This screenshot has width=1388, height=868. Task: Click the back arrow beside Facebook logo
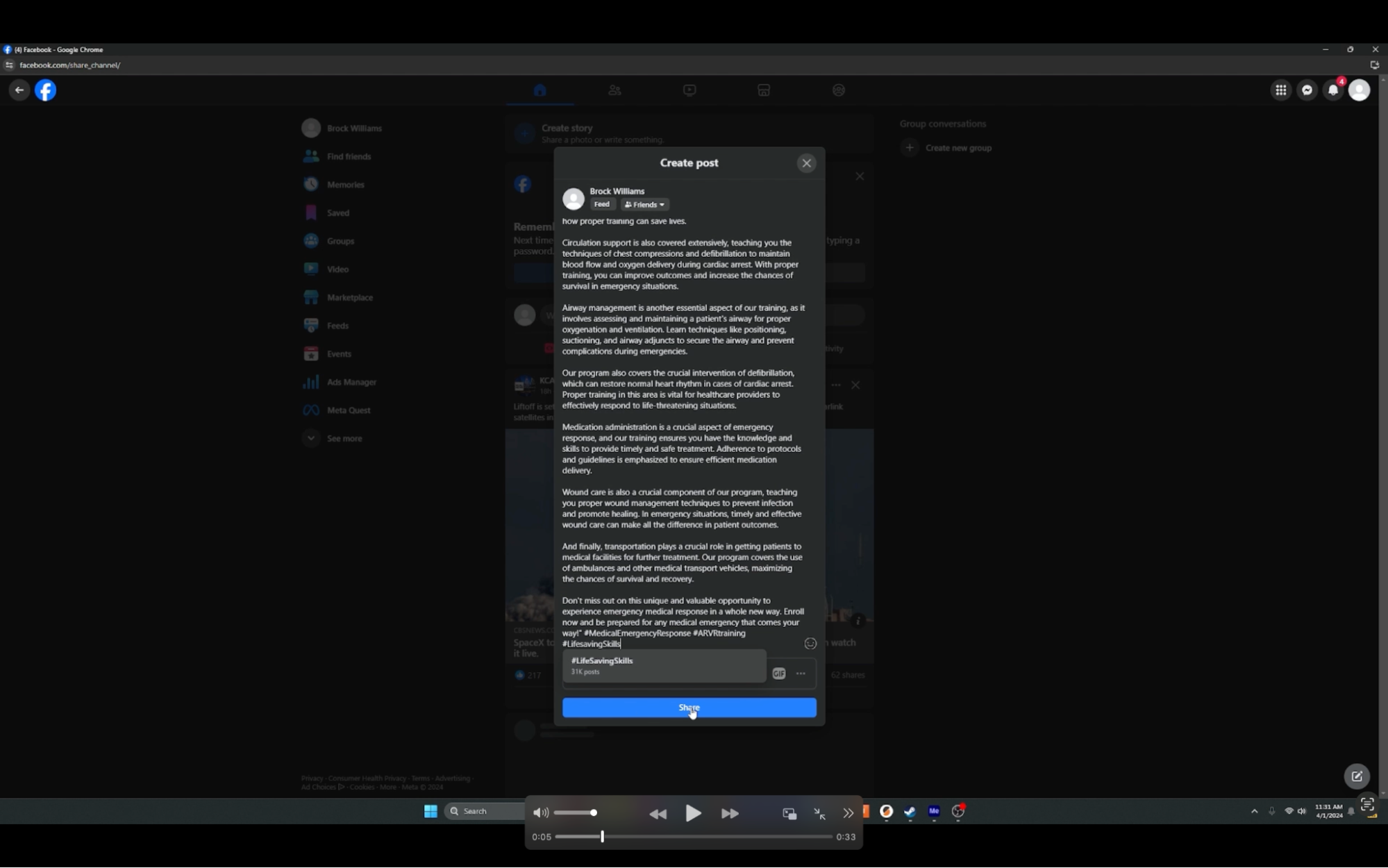point(19,90)
